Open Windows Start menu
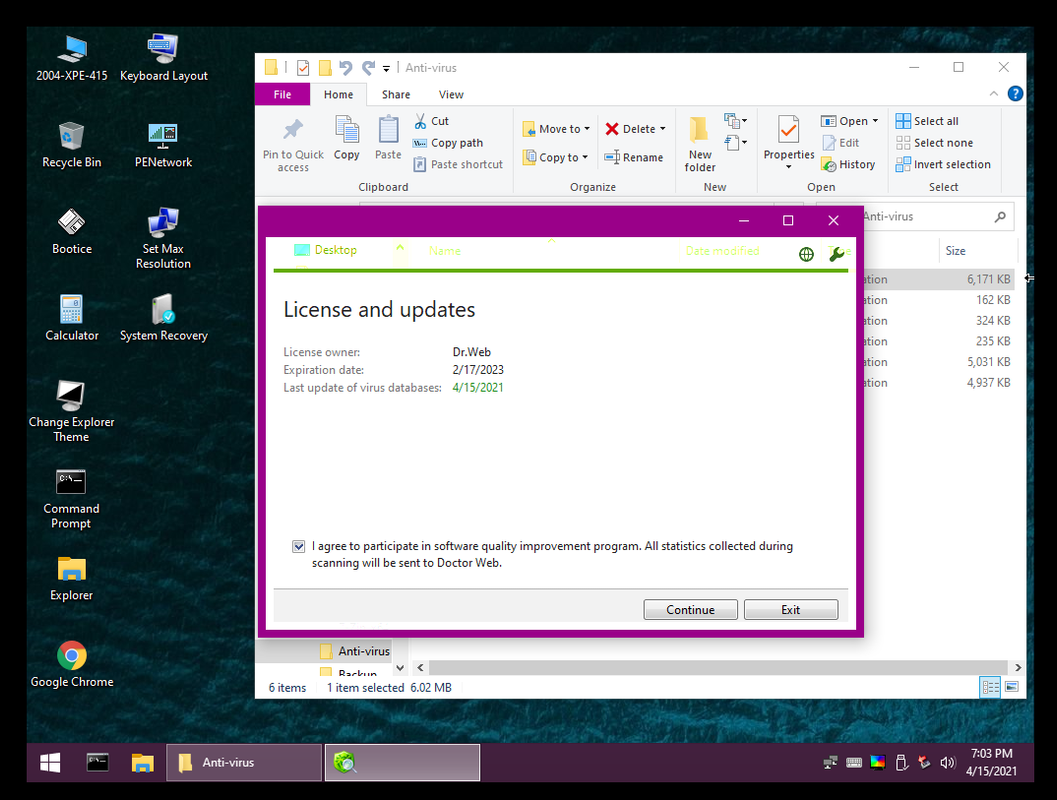Image resolution: width=1057 pixels, height=800 pixels. [x=50, y=762]
